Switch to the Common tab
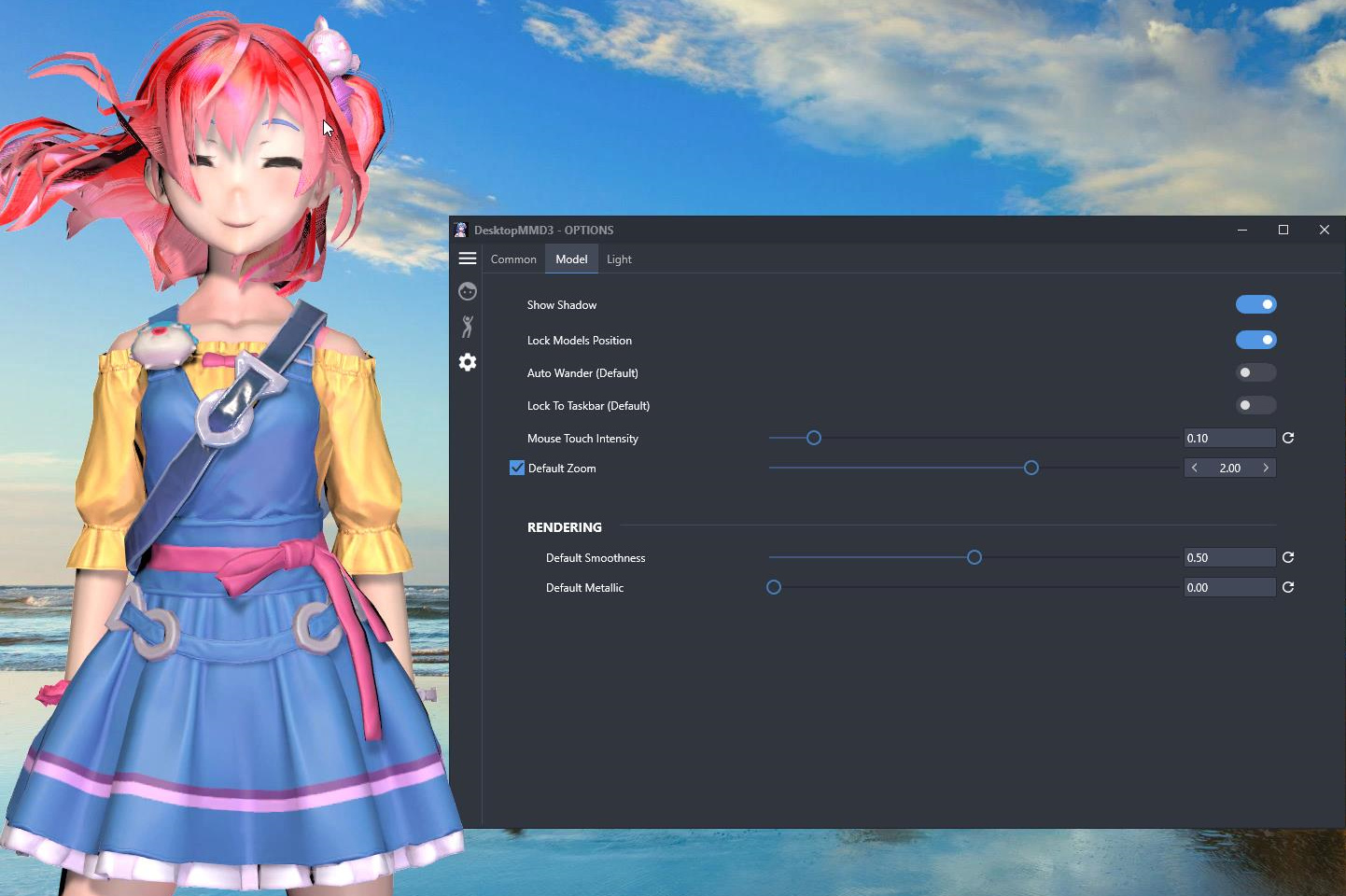 tap(513, 259)
